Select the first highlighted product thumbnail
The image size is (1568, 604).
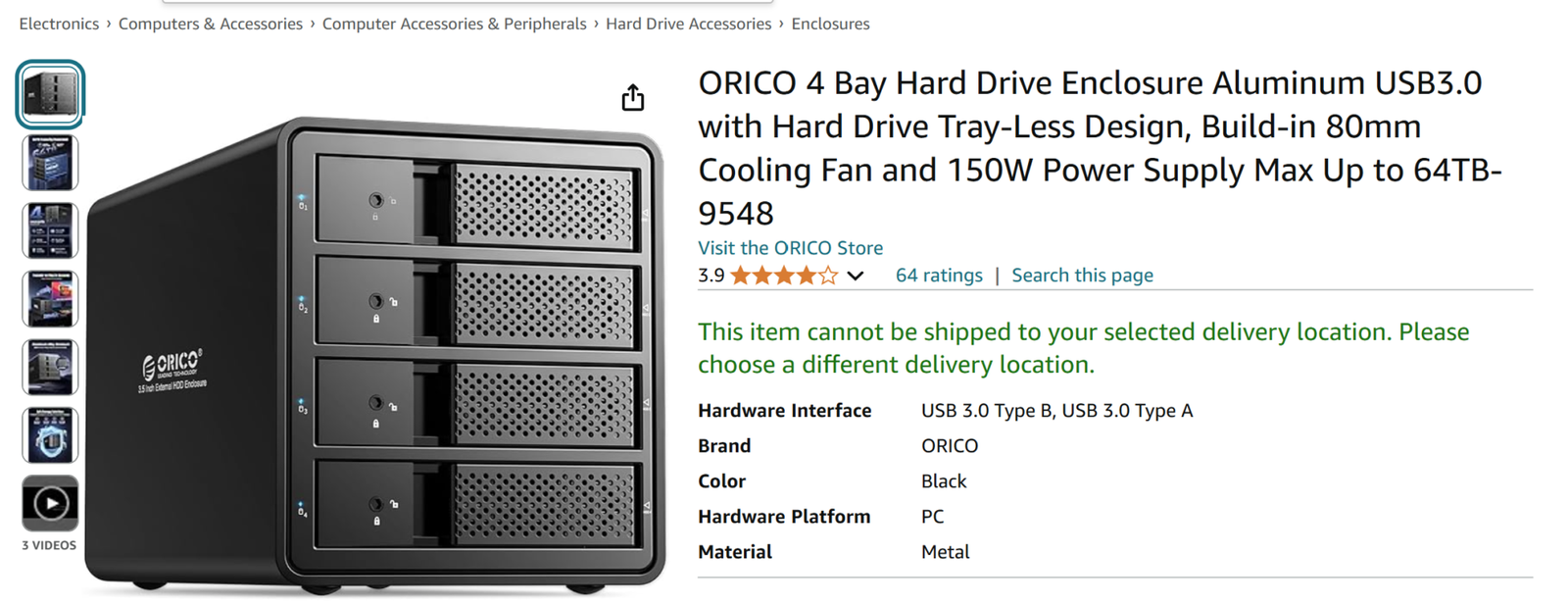[x=50, y=94]
